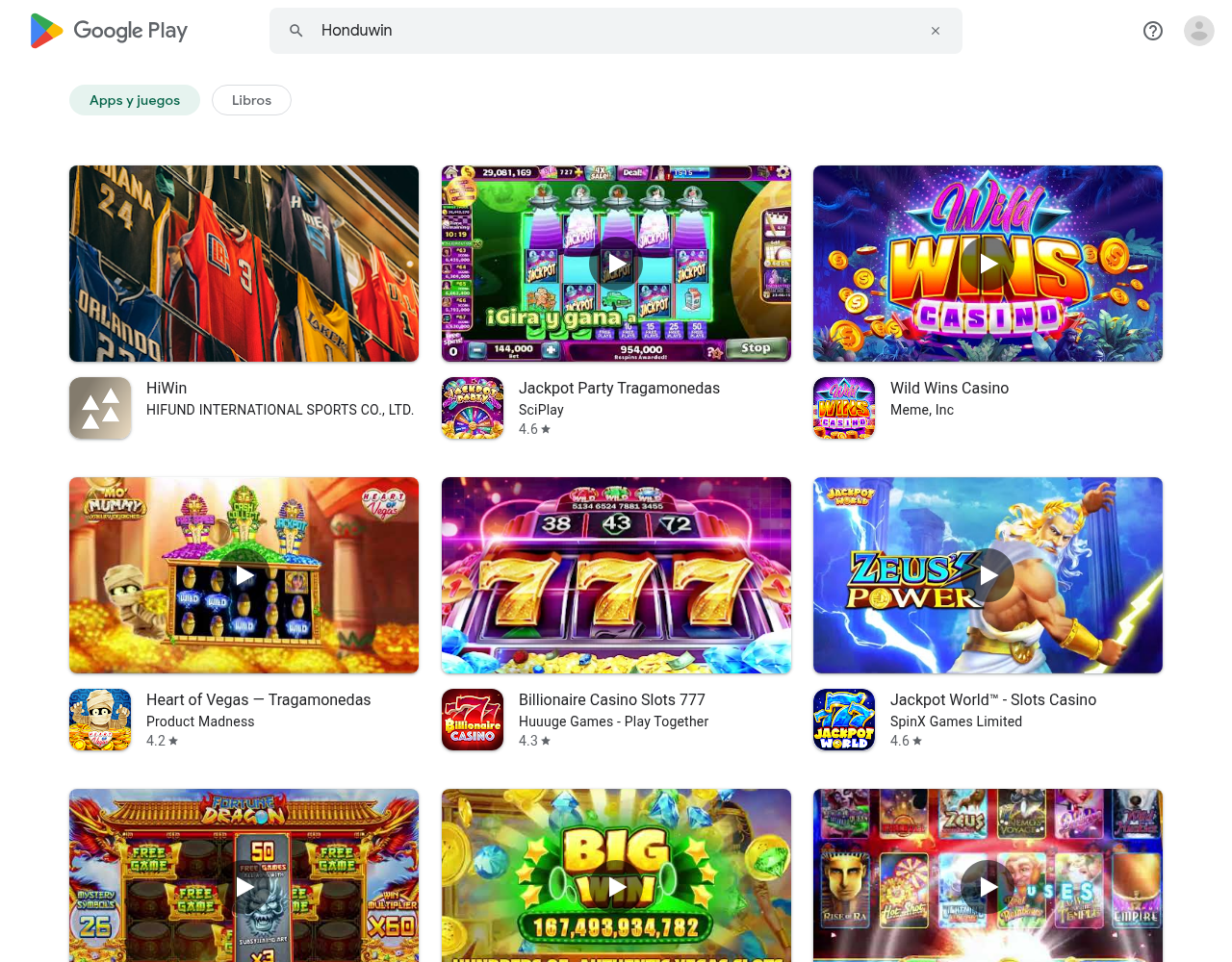
Task: Open the HiWin app icon
Action: [x=100, y=408]
